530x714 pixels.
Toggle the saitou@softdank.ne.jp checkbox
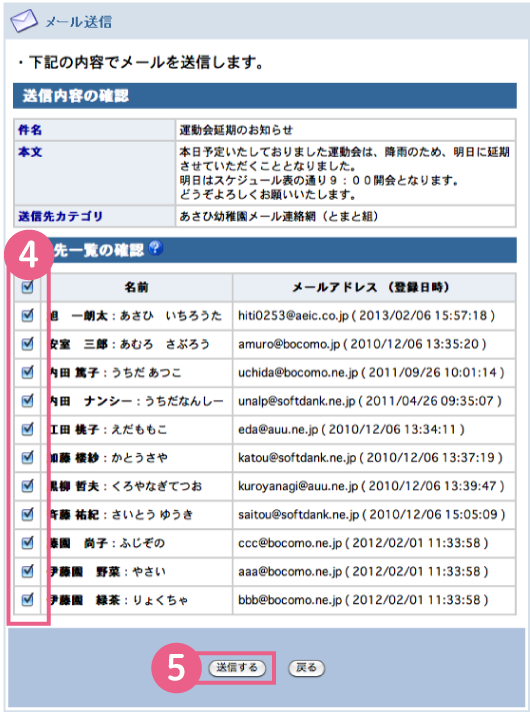pos(28,514)
